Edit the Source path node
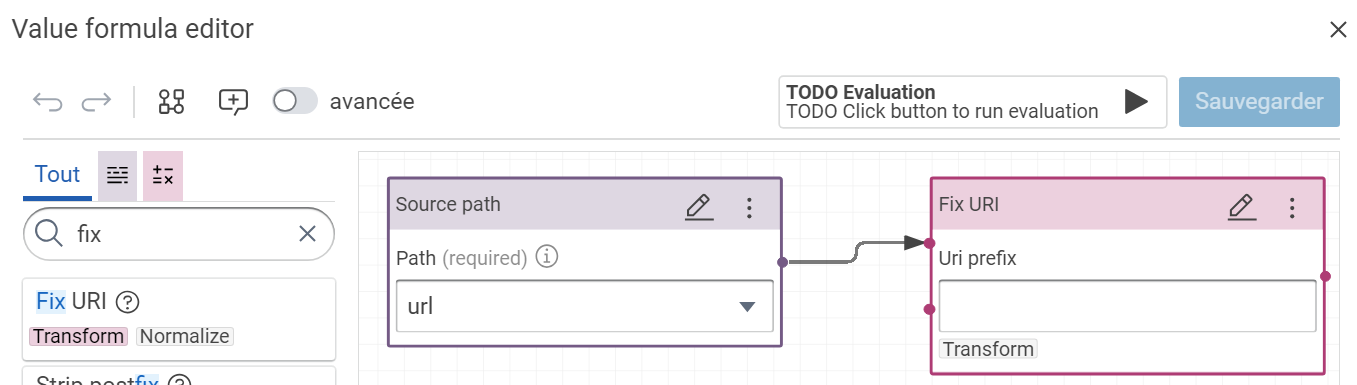 699,207
